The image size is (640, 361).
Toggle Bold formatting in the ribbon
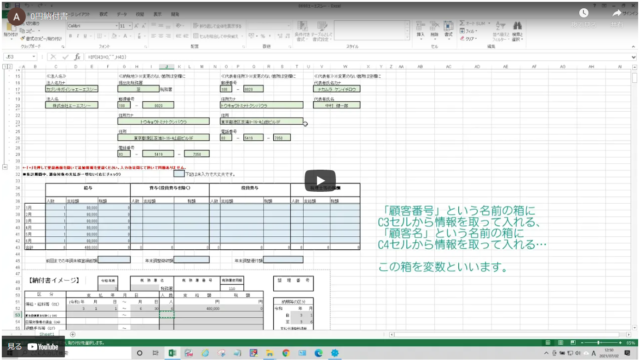[x=71, y=36]
